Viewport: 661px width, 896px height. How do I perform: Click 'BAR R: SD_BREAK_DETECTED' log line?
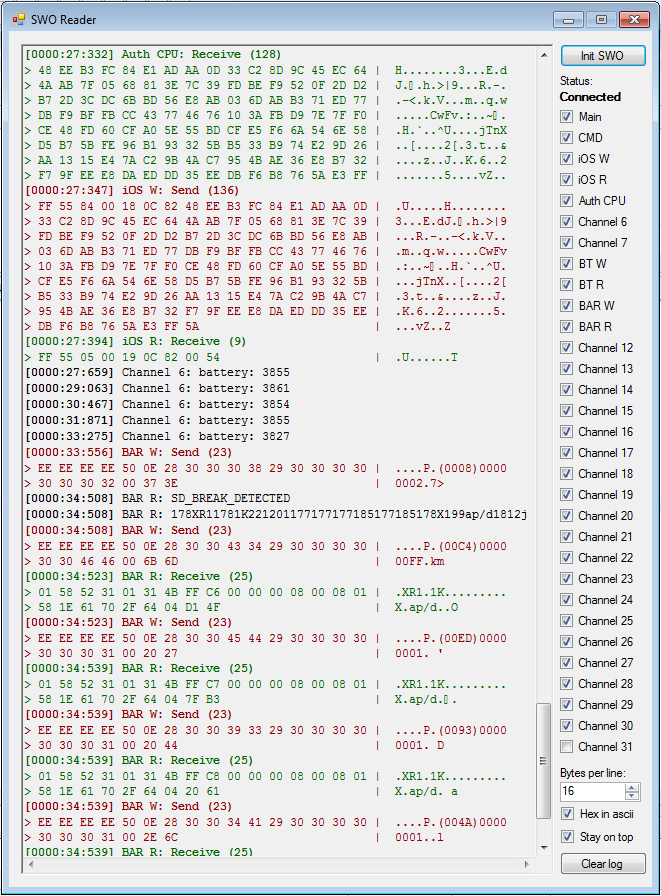click(158, 498)
